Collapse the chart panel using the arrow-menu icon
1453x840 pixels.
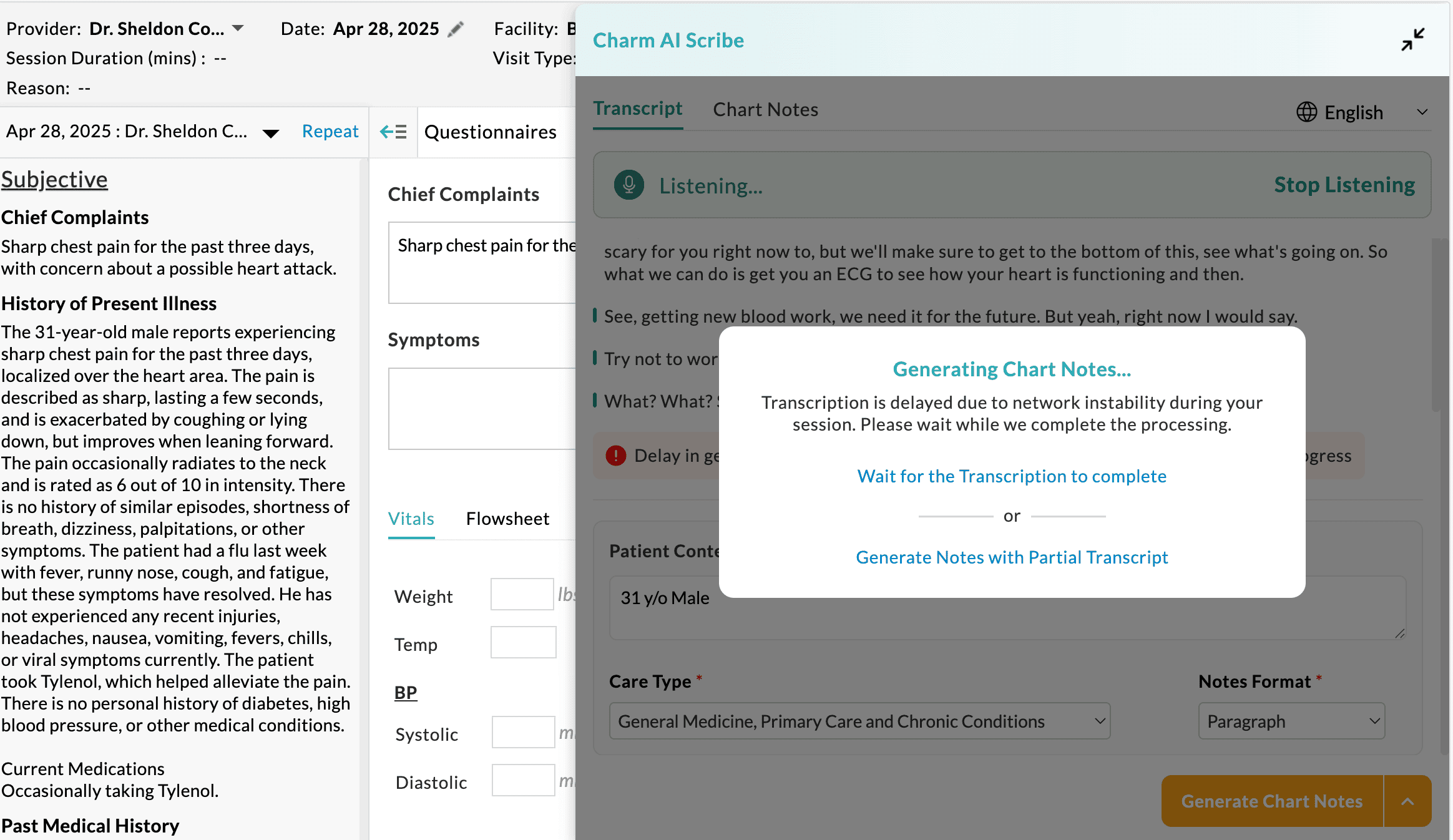393,132
